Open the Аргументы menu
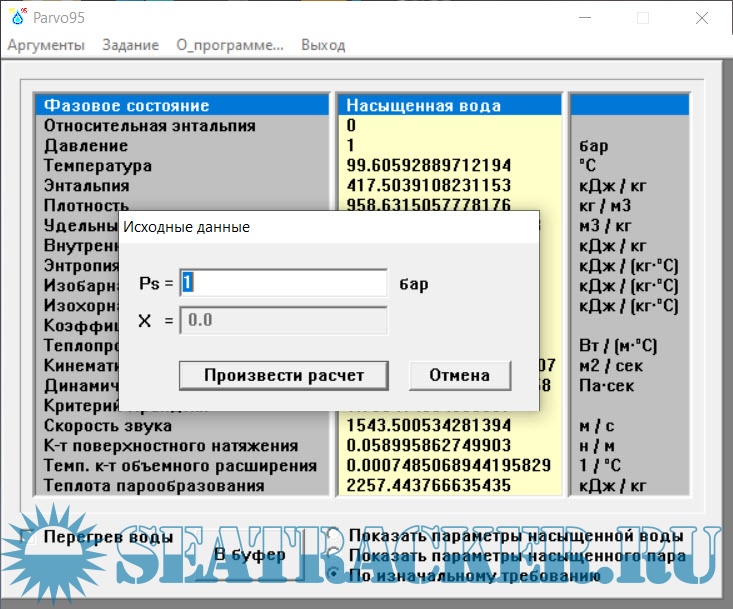The height and width of the screenshot is (609, 733). (46, 45)
